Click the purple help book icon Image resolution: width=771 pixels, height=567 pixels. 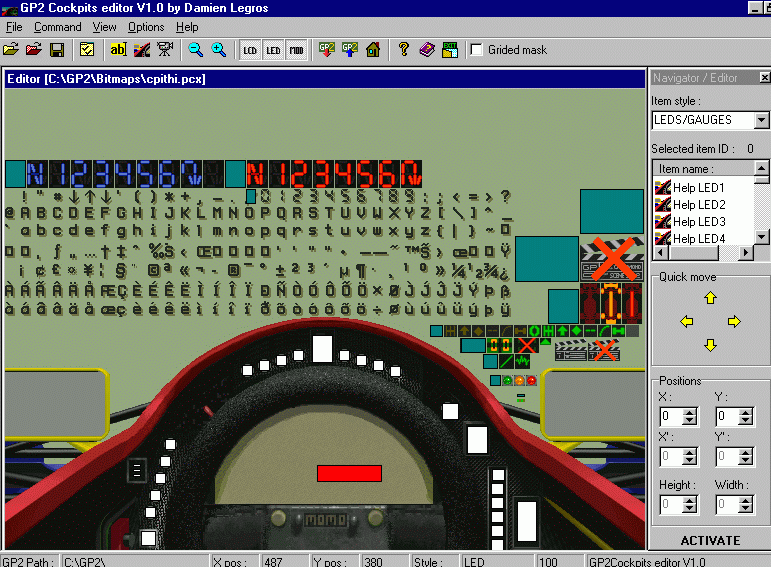tap(427, 49)
